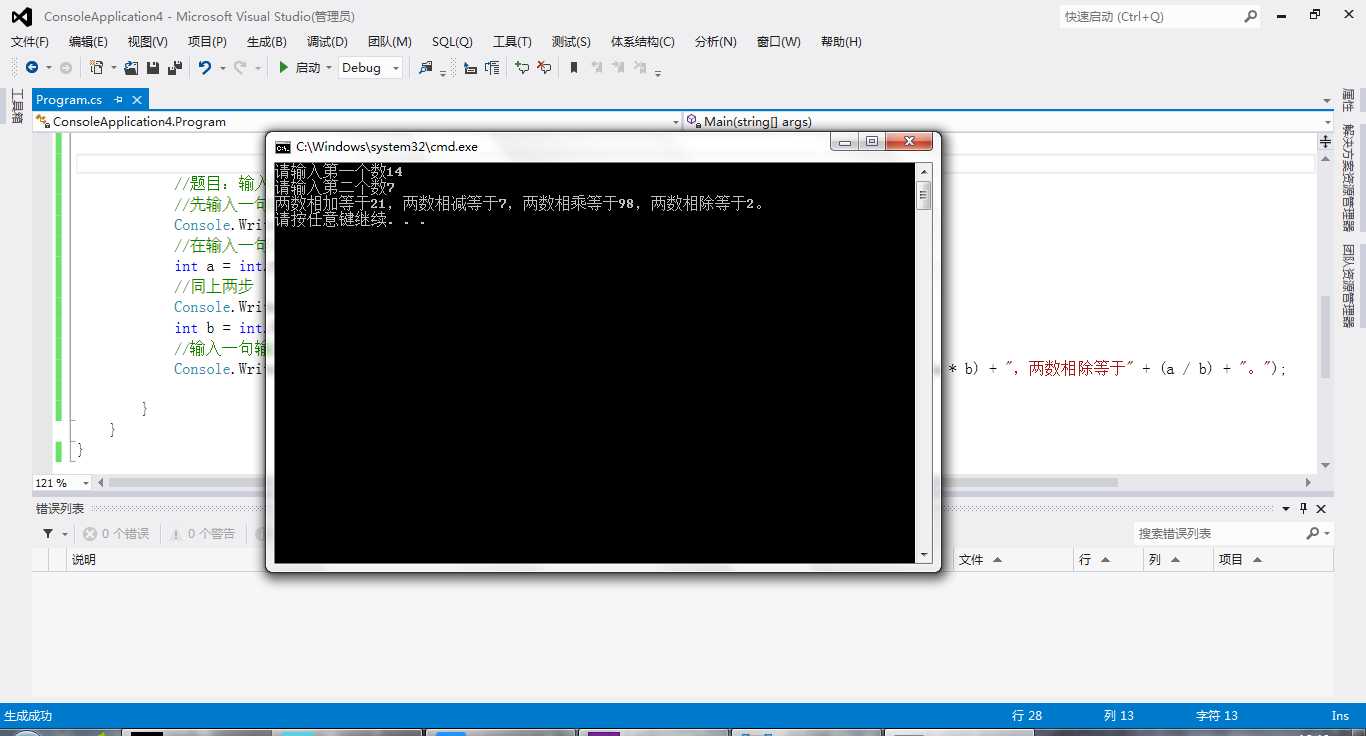The image size is (1366, 736).
Task: Click the Visual Studio logo icon
Action: pyautogui.click(x=21, y=16)
